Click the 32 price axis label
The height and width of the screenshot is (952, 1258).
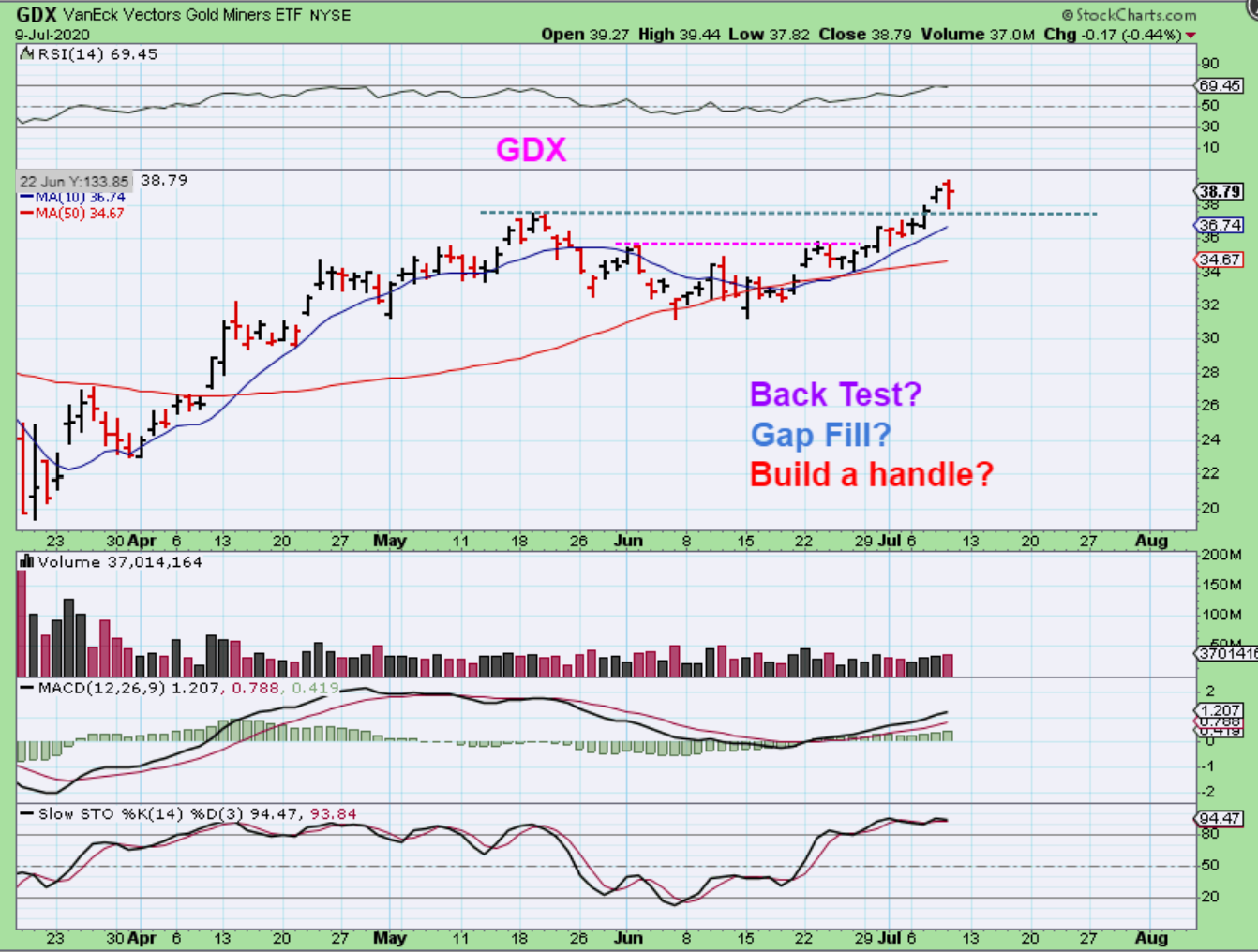[x=1210, y=305]
